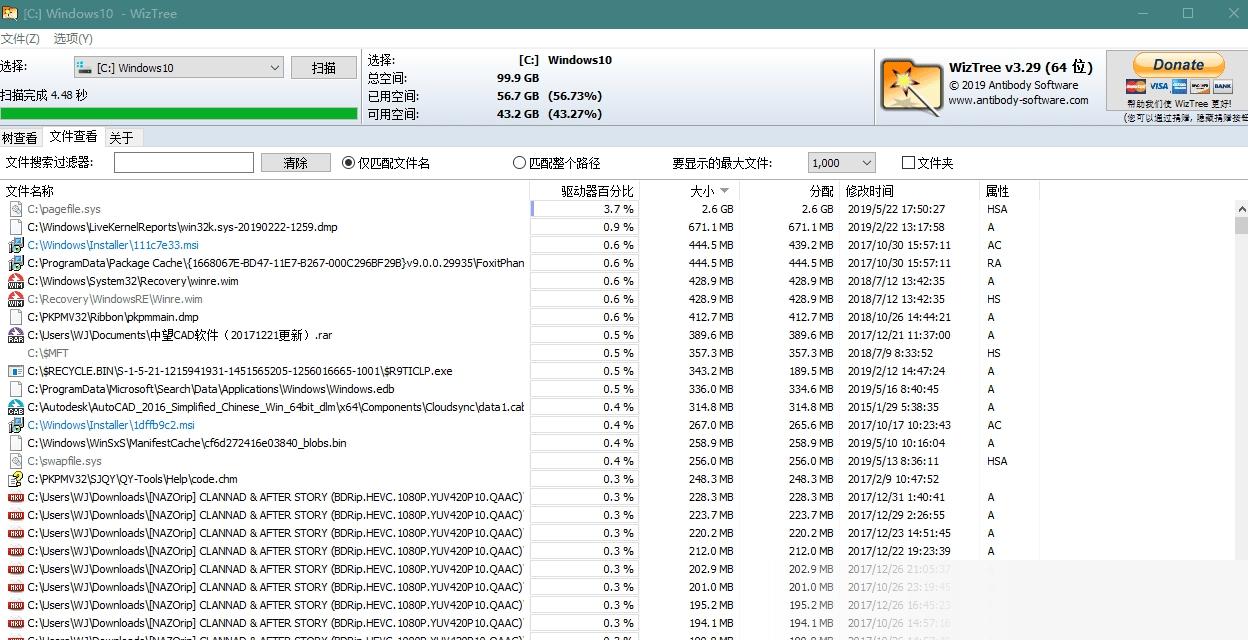Click the vertical scrollbar up arrow
1248x640 pixels.
click(x=1241, y=209)
